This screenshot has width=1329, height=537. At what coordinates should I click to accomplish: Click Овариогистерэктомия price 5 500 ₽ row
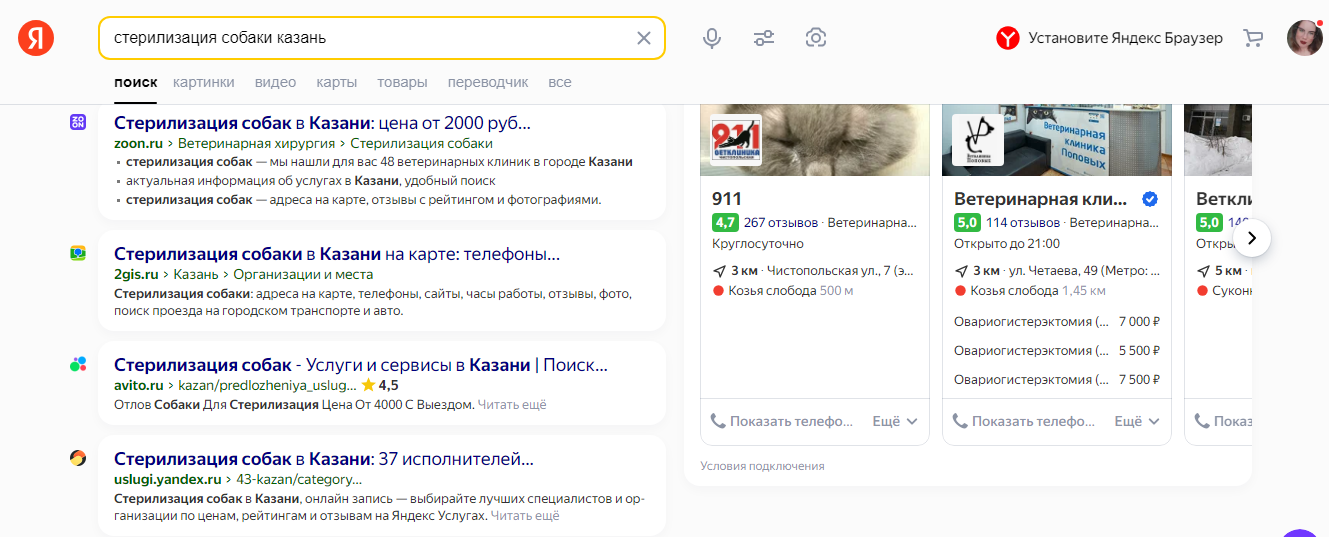(x=1057, y=351)
